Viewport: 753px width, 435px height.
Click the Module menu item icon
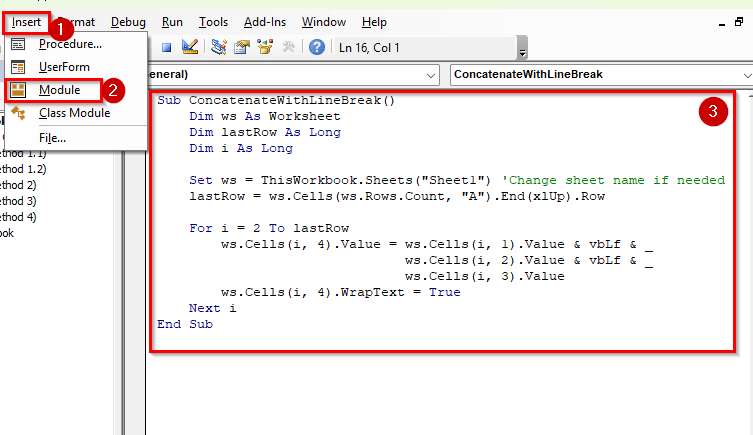18,90
